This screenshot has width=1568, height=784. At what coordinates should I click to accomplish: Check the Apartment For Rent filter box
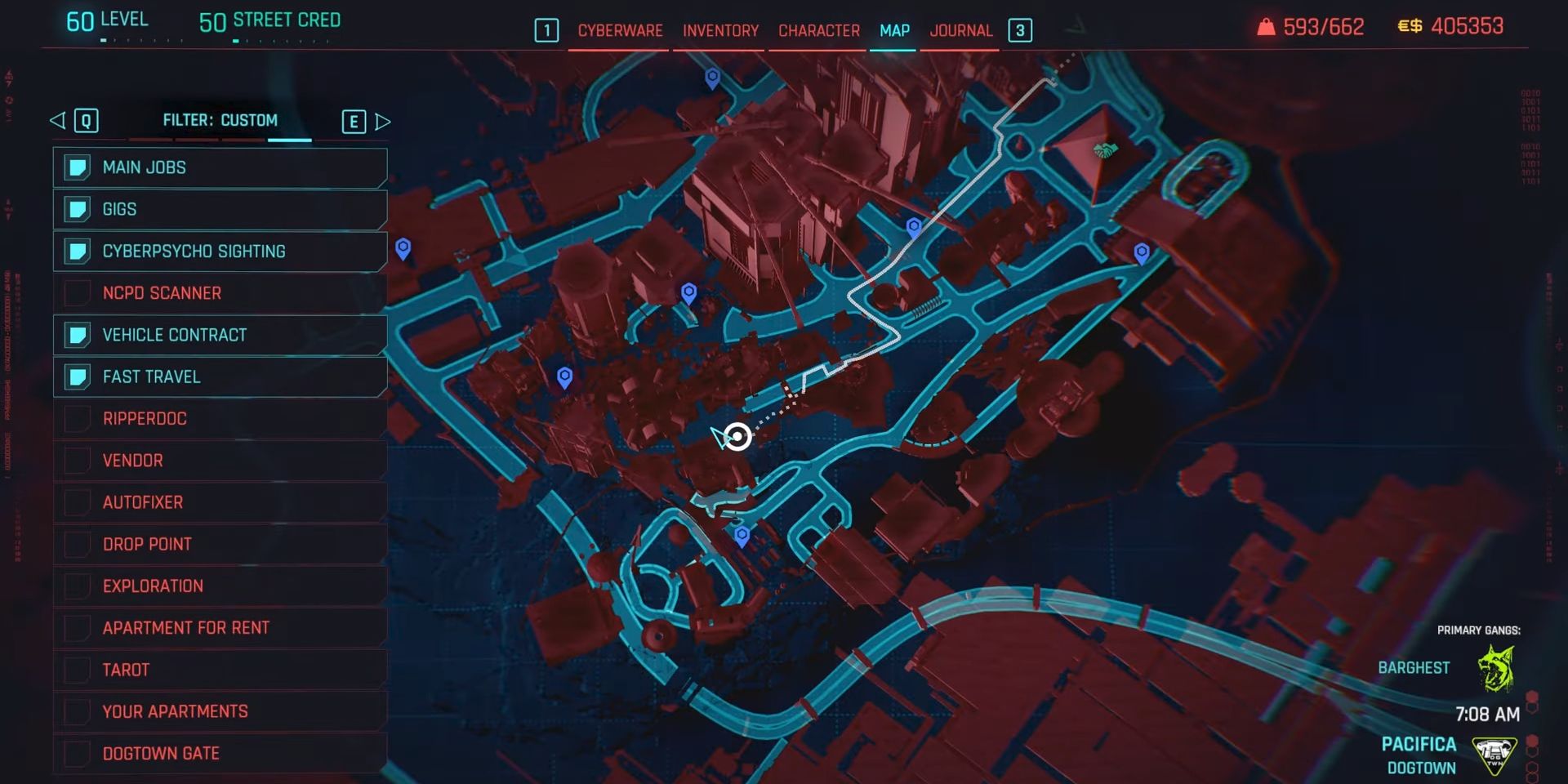pos(78,628)
